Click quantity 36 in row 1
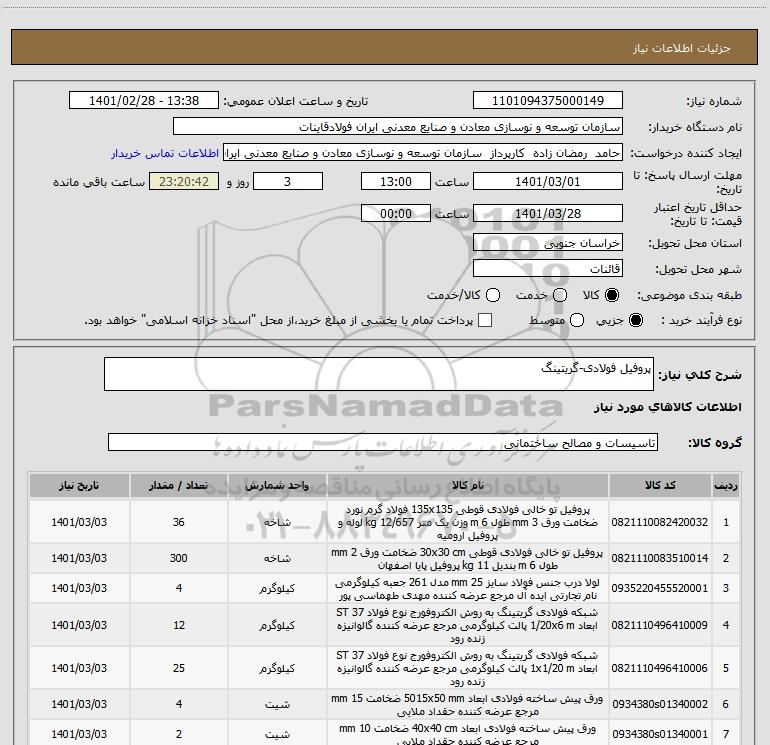The width and height of the screenshot is (770, 745). (x=179, y=522)
